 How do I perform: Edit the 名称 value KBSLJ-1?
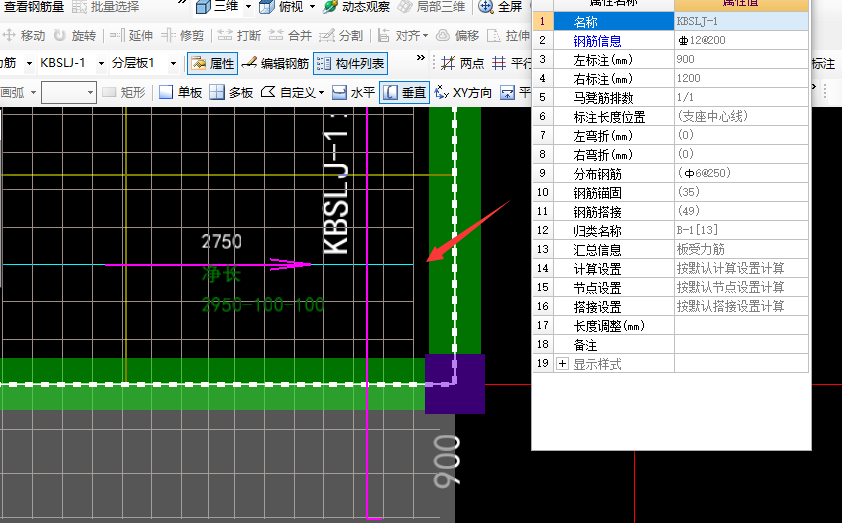741,21
